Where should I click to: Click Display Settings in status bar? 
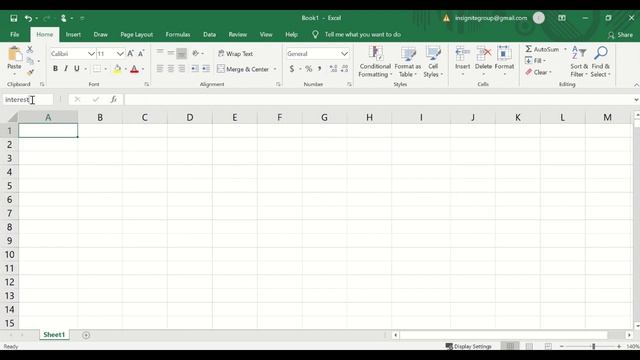click(469, 346)
